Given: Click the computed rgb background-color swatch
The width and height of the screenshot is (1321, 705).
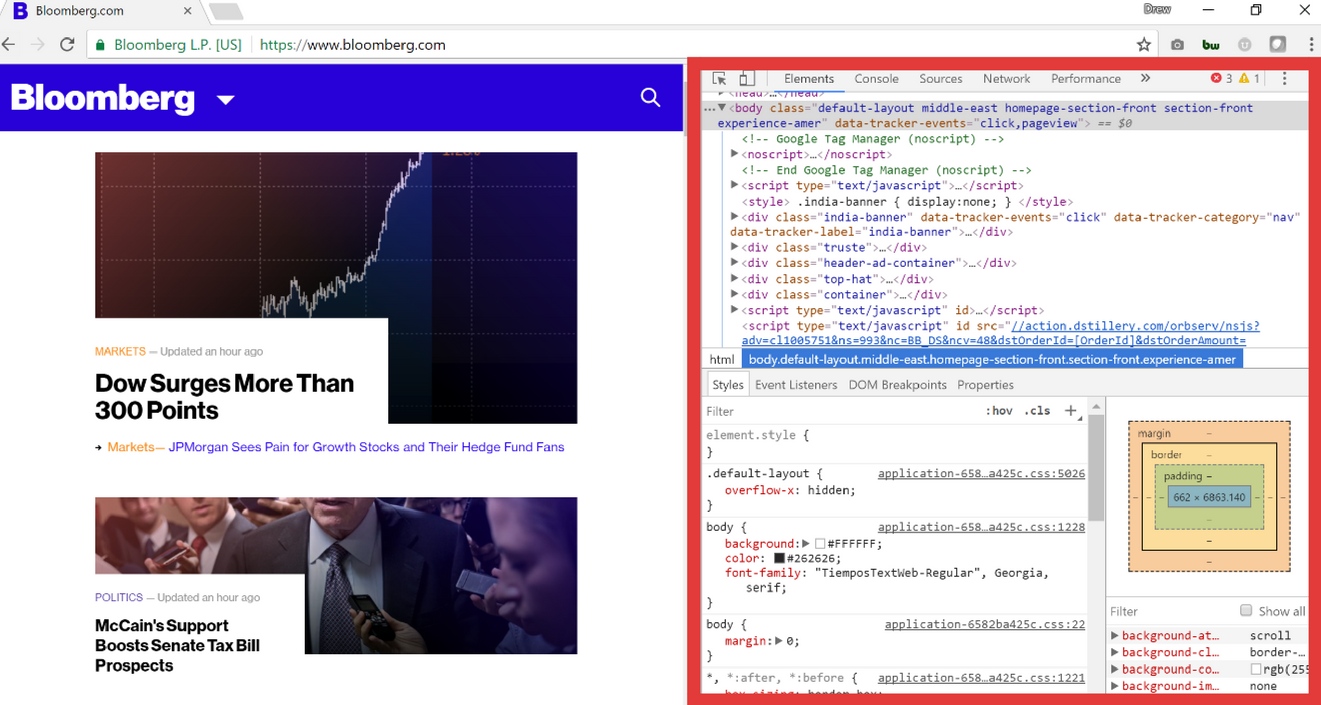Looking at the screenshot, I should (x=1255, y=669).
